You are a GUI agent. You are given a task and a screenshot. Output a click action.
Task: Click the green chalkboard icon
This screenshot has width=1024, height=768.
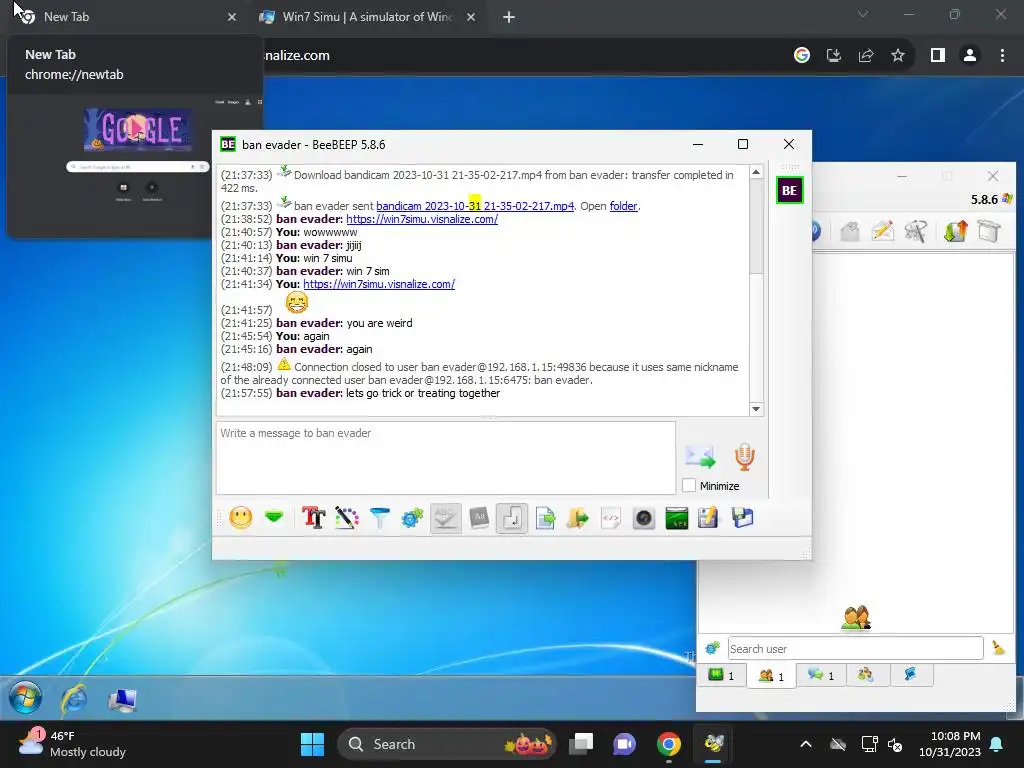point(677,519)
